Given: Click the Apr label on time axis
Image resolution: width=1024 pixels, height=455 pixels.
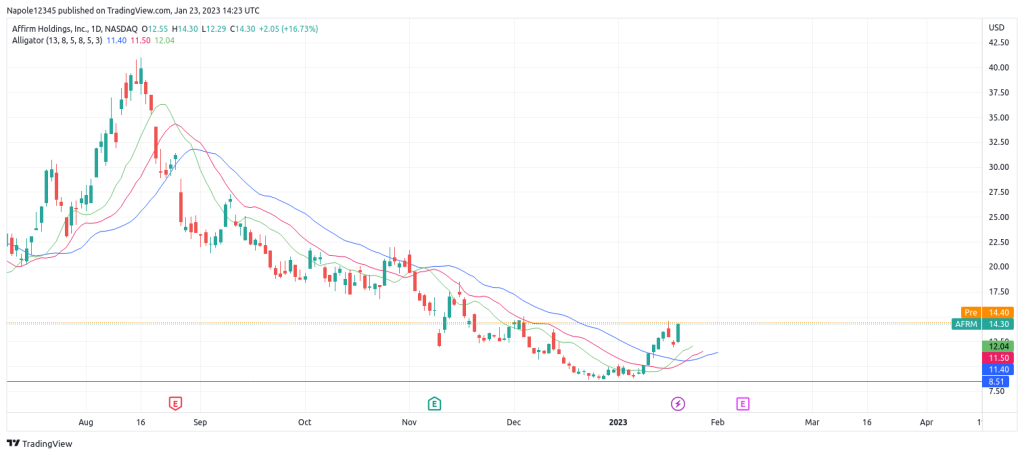Looking at the screenshot, I should [x=927, y=422].
